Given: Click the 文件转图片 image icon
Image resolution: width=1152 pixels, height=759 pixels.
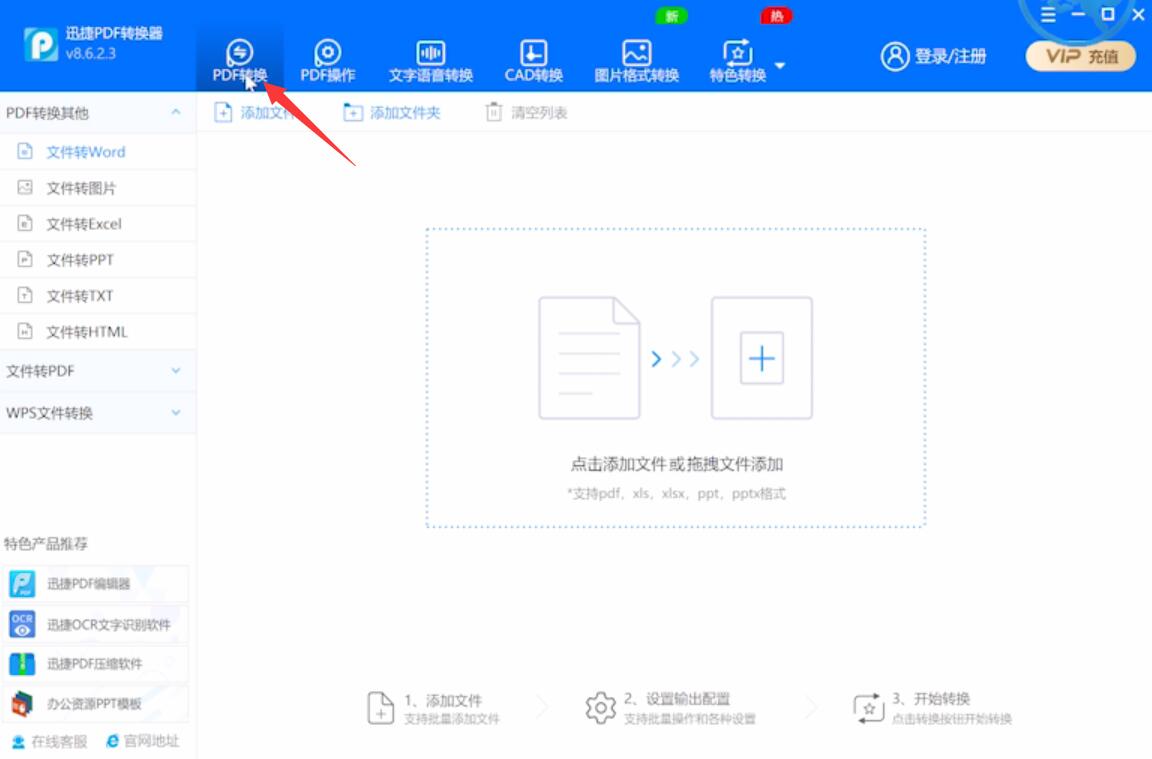Looking at the screenshot, I should 25,187.
